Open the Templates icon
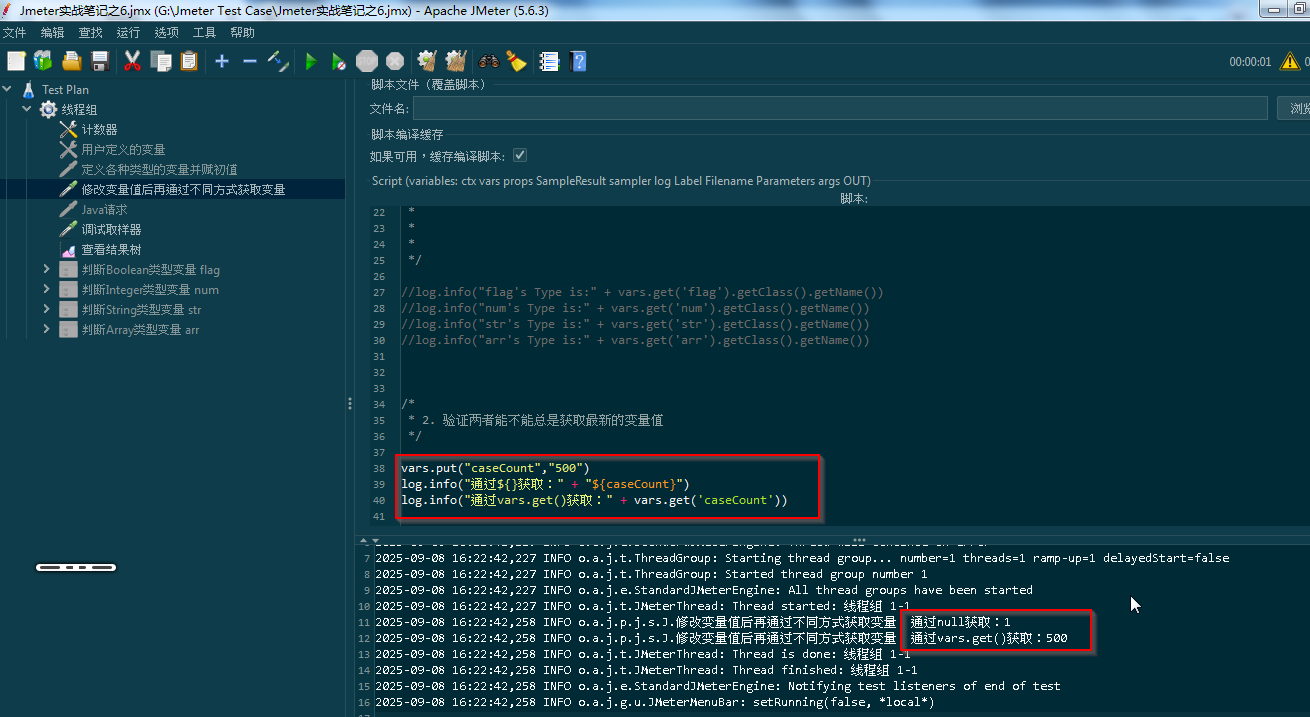 tap(43, 61)
